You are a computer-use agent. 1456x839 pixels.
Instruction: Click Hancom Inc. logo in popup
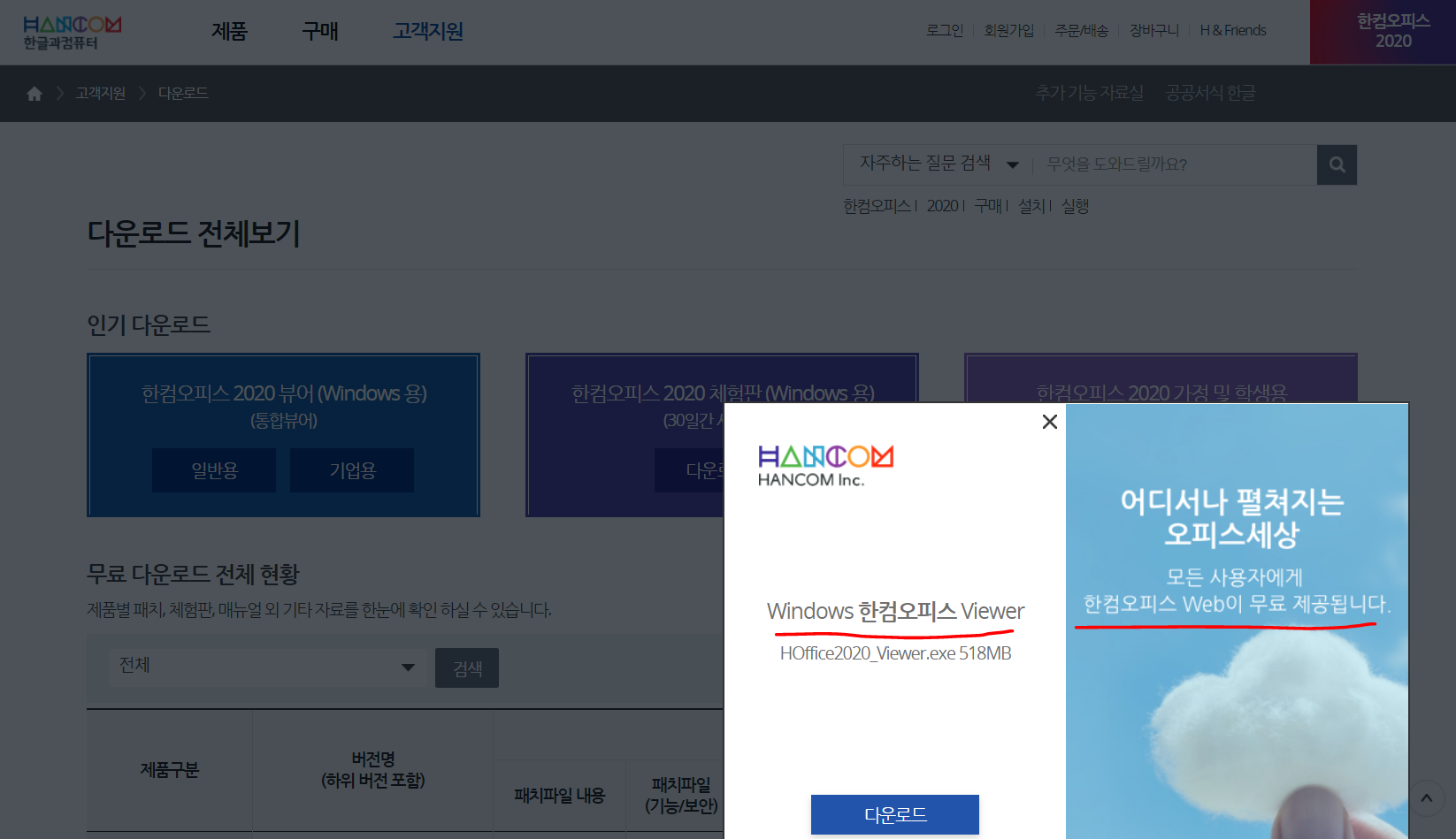pos(825,466)
